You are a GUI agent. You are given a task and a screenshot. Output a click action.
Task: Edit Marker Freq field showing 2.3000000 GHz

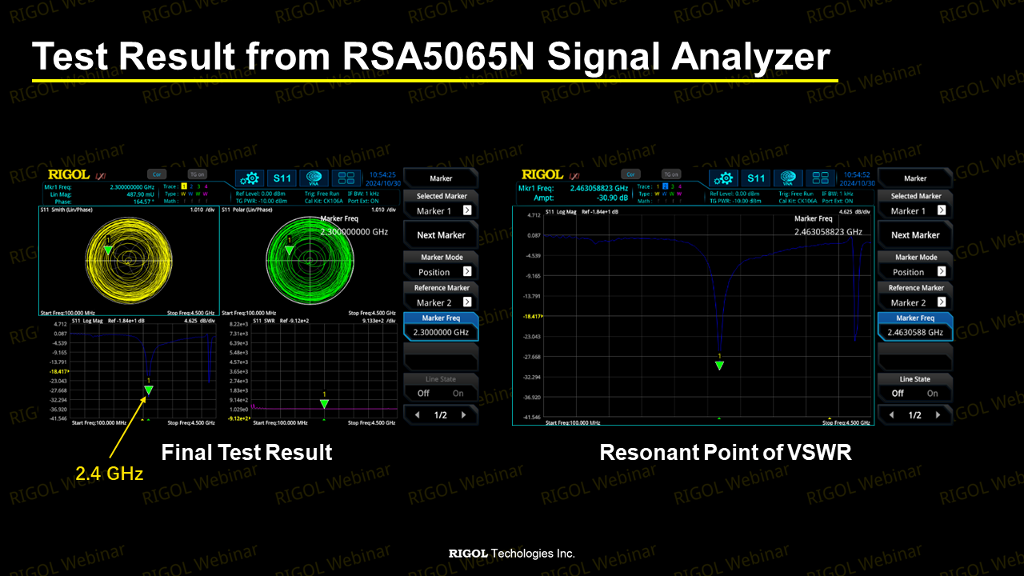[x=441, y=327]
